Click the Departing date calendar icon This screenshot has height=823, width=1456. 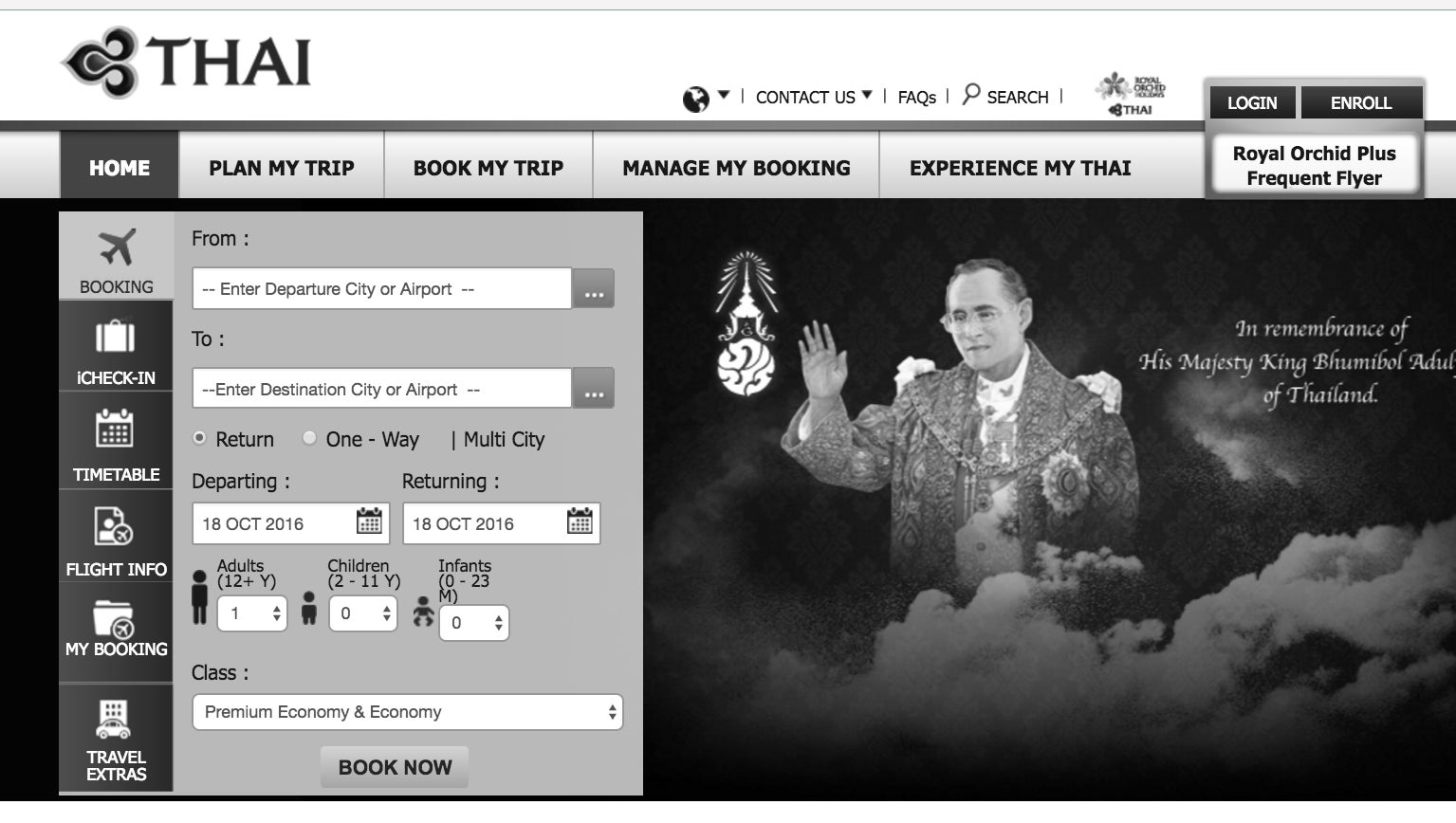click(369, 521)
